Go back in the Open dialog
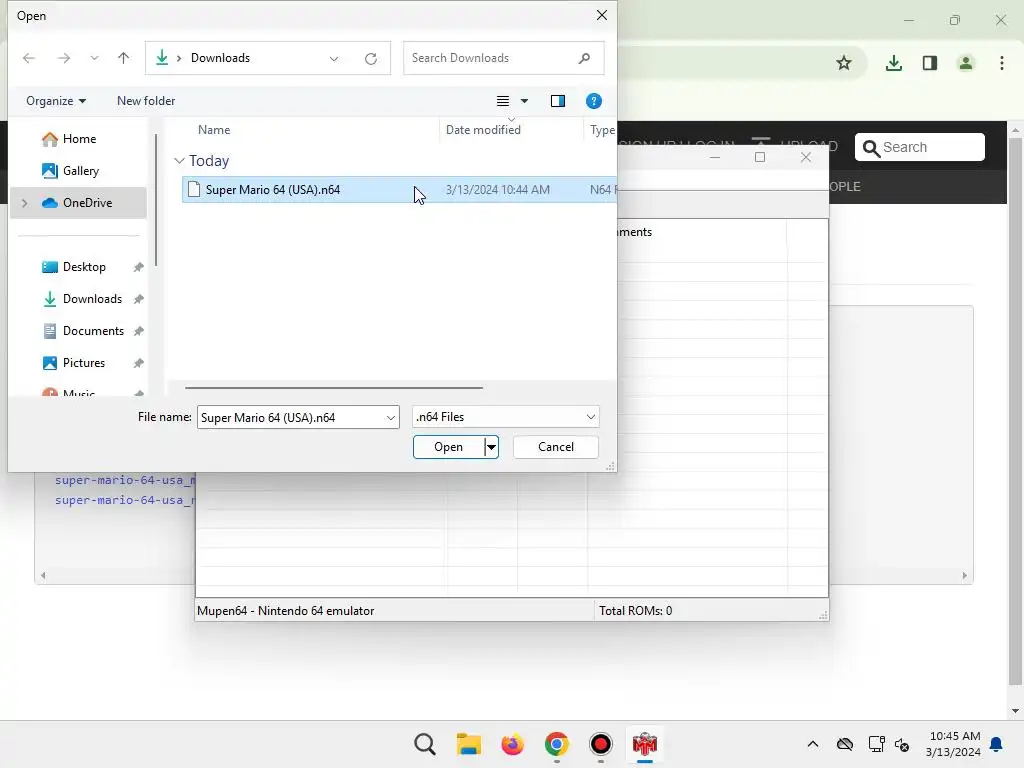Viewport: 1024px width, 768px height. [29, 58]
